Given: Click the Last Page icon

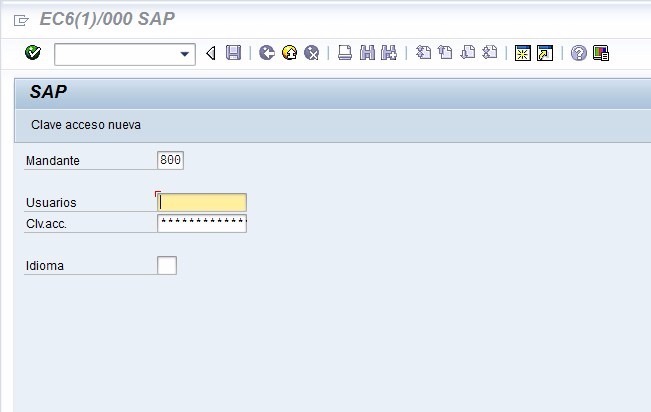Looking at the screenshot, I should pos(490,53).
